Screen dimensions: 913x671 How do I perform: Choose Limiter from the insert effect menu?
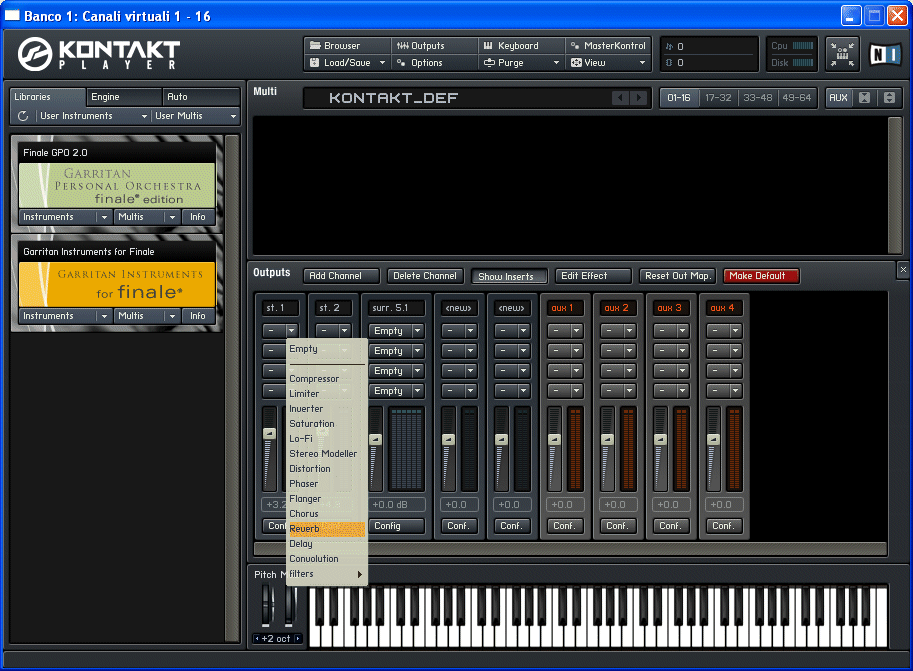(327, 394)
